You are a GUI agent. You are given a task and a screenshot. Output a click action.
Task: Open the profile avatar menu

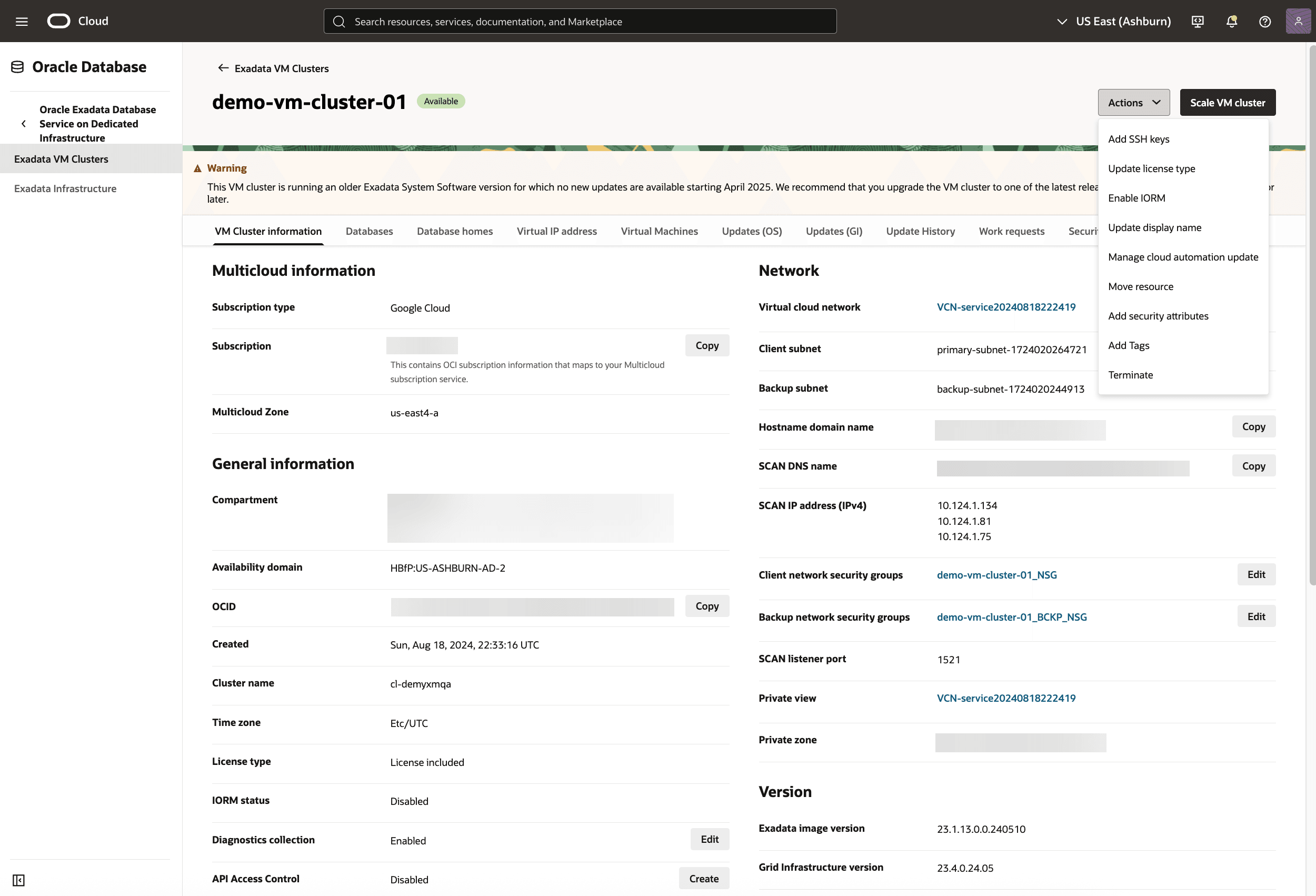tap(1298, 21)
